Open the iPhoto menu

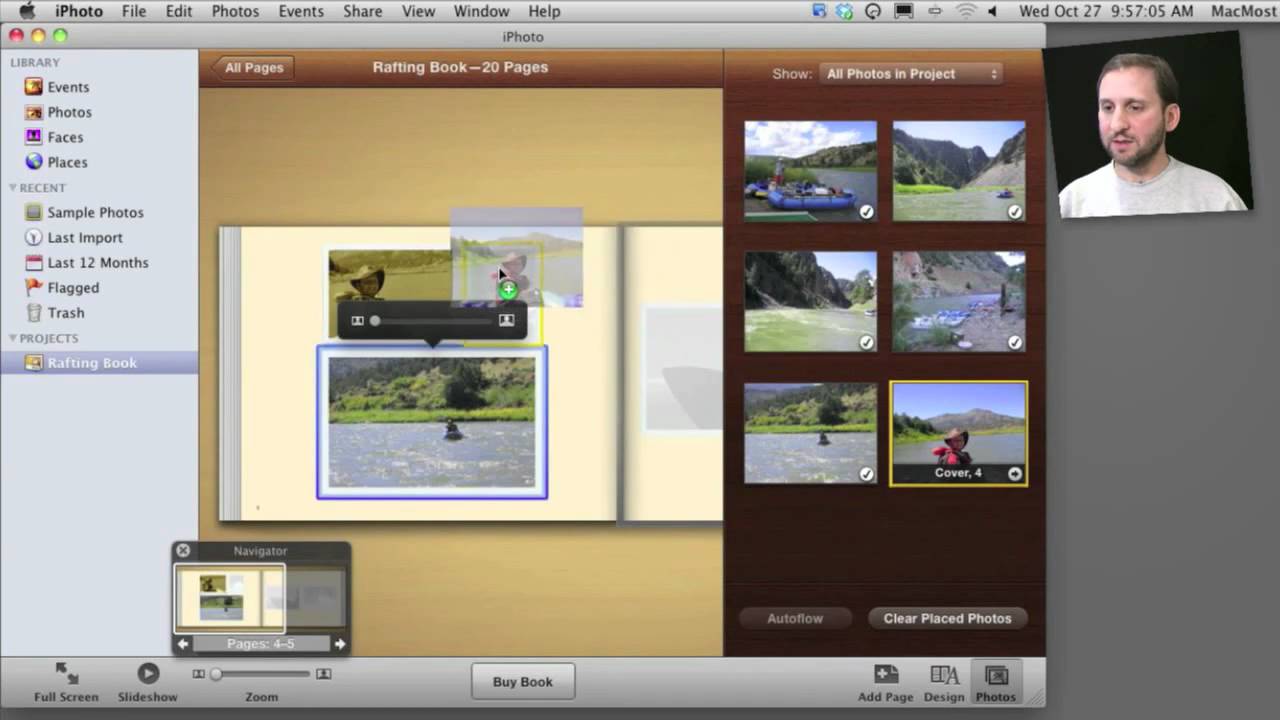[78, 11]
